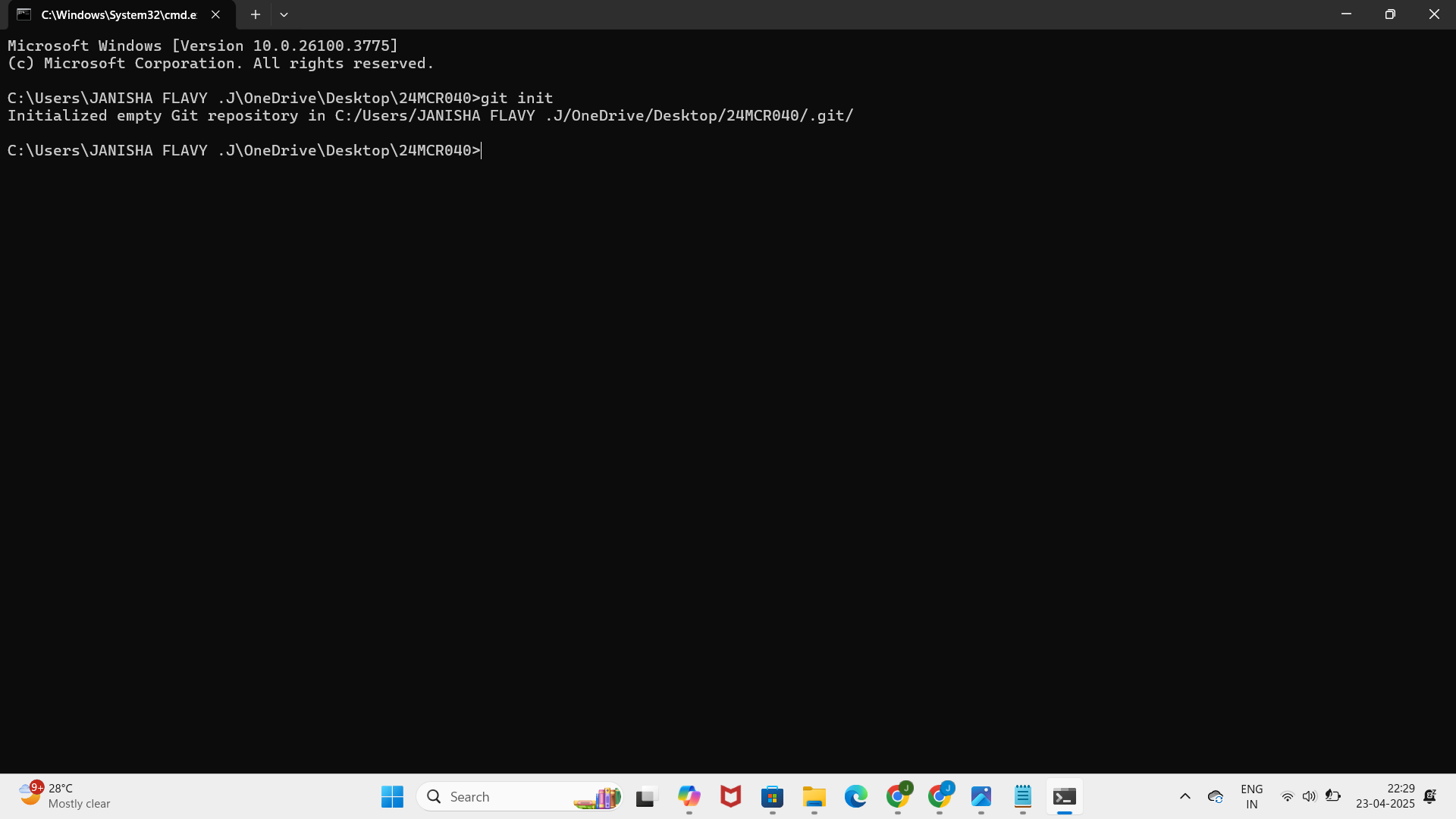Image resolution: width=1456 pixels, height=819 pixels.
Task: Open the Photos app from taskbar
Action: (x=981, y=796)
